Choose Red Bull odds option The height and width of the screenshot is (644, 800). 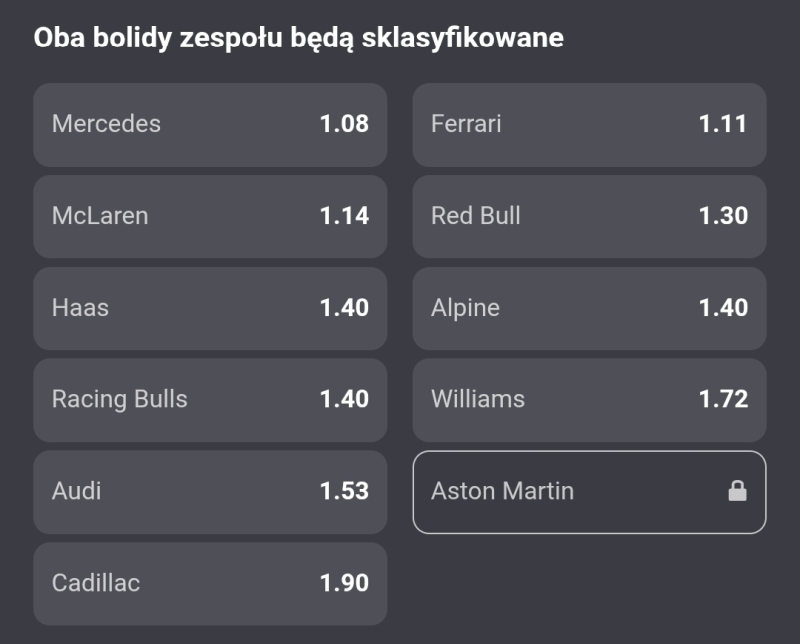click(589, 216)
